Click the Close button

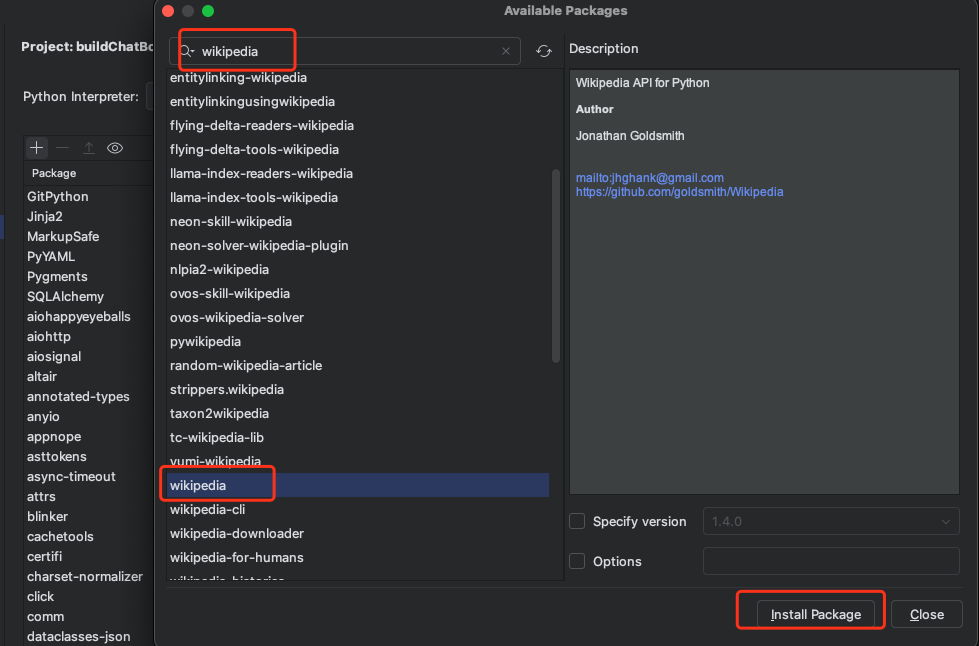pos(927,614)
